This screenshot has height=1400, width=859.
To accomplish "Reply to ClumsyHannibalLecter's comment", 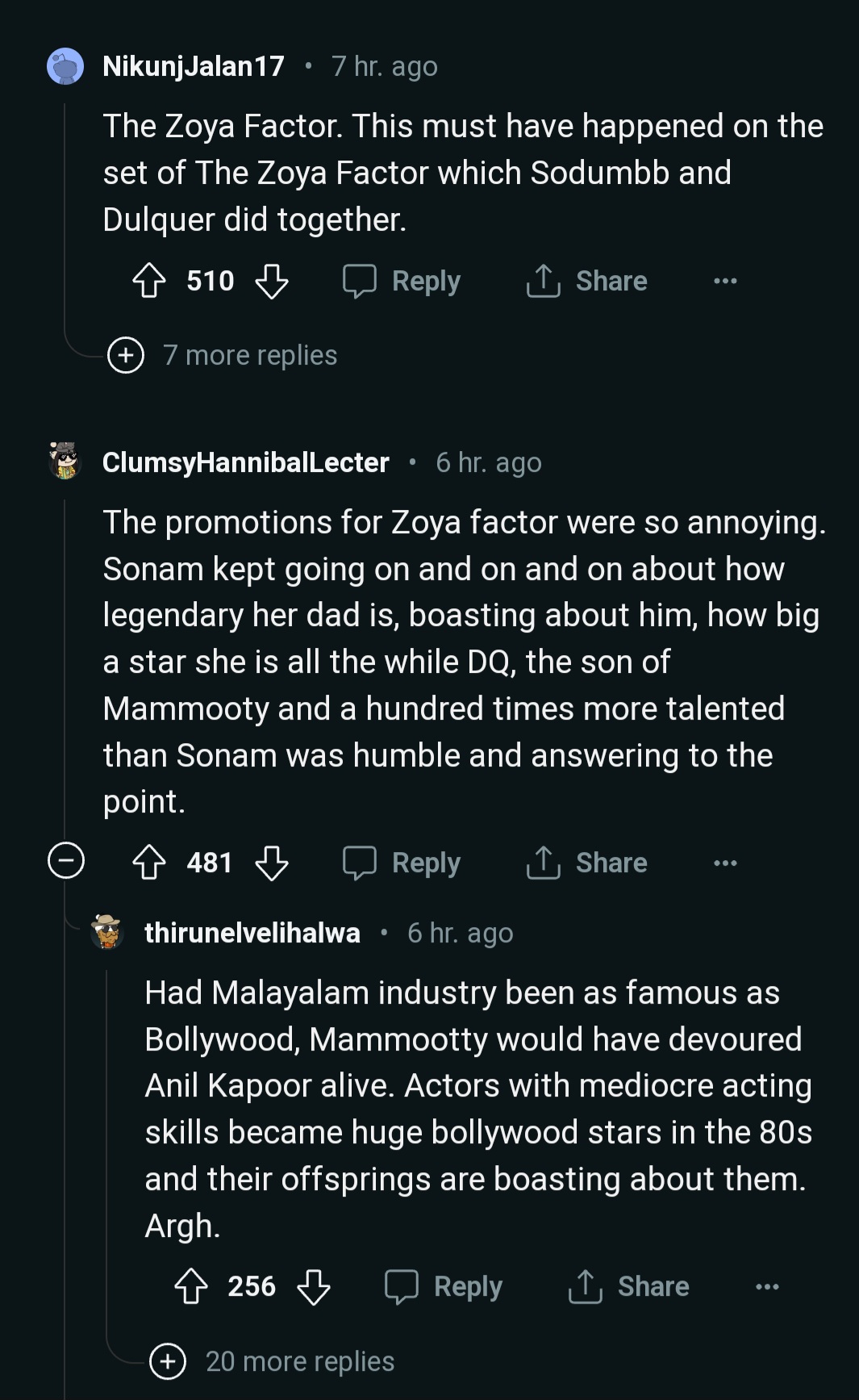I will [x=402, y=863].
